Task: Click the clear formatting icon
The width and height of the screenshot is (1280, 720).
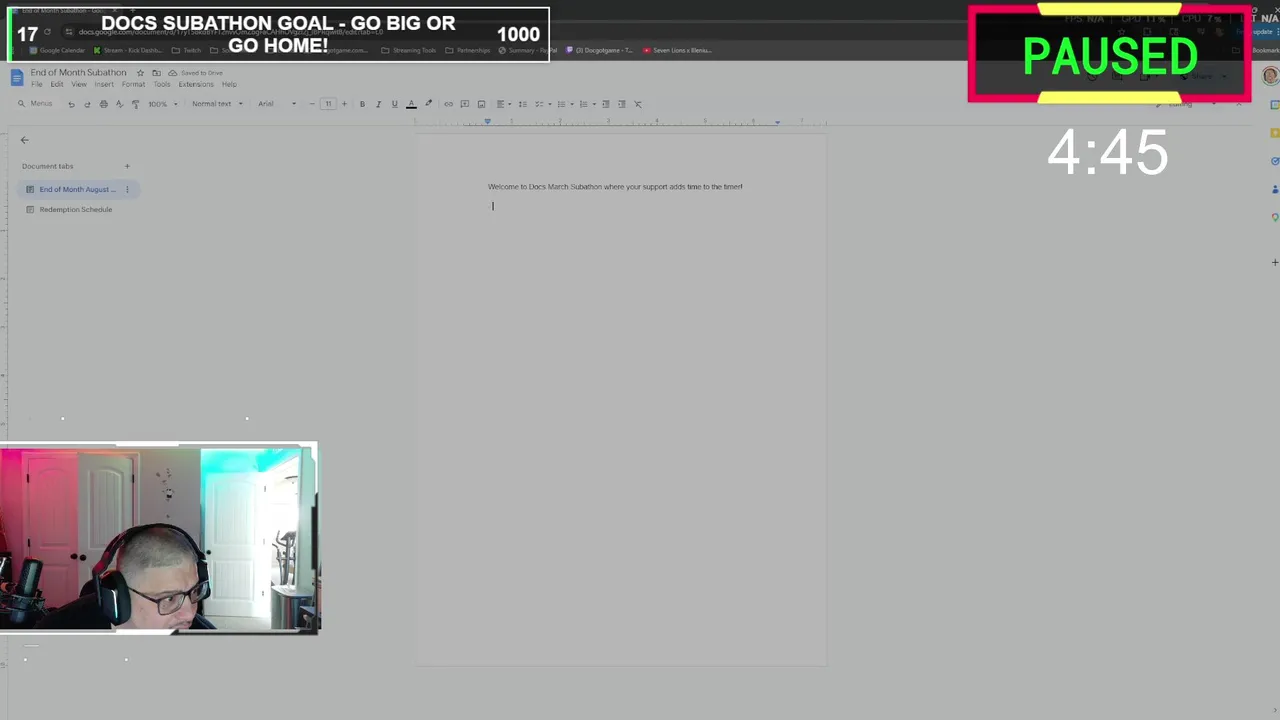Action: [x=637, y=104]
